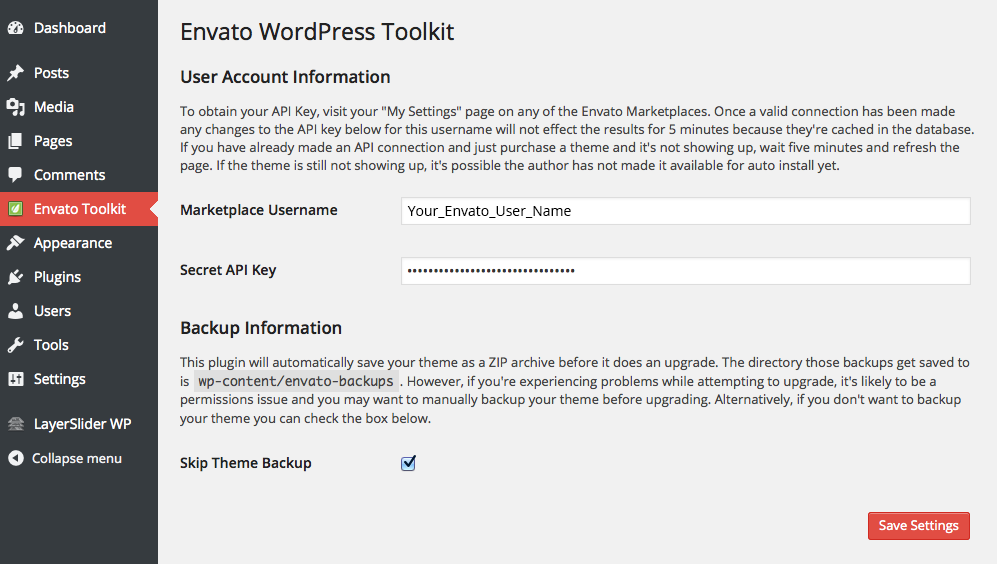Uncheck the Skip Theme Backup checkbox
The image size is (997, 564).
[408, 463]
